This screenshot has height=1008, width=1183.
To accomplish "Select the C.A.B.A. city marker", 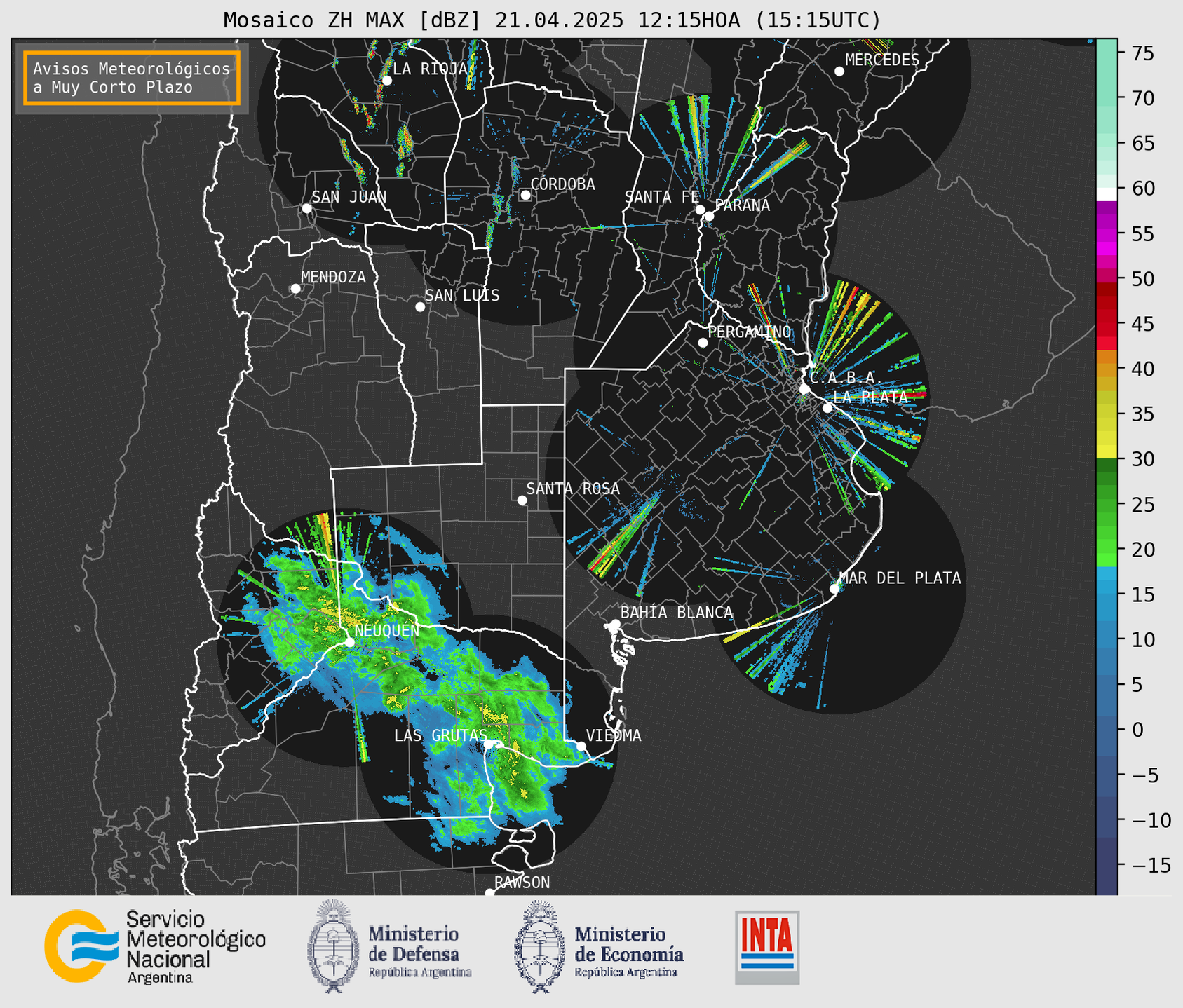I will pos(804,389).
